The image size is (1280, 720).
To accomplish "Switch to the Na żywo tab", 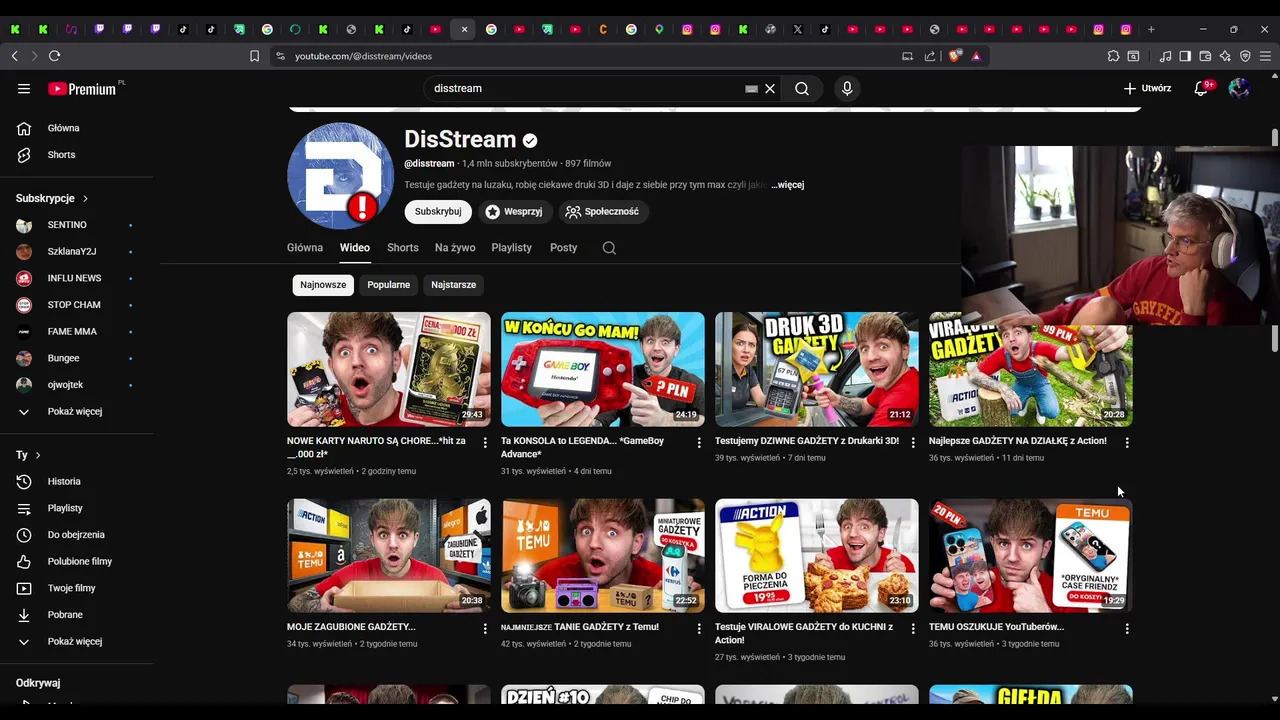I will (455, 248).
